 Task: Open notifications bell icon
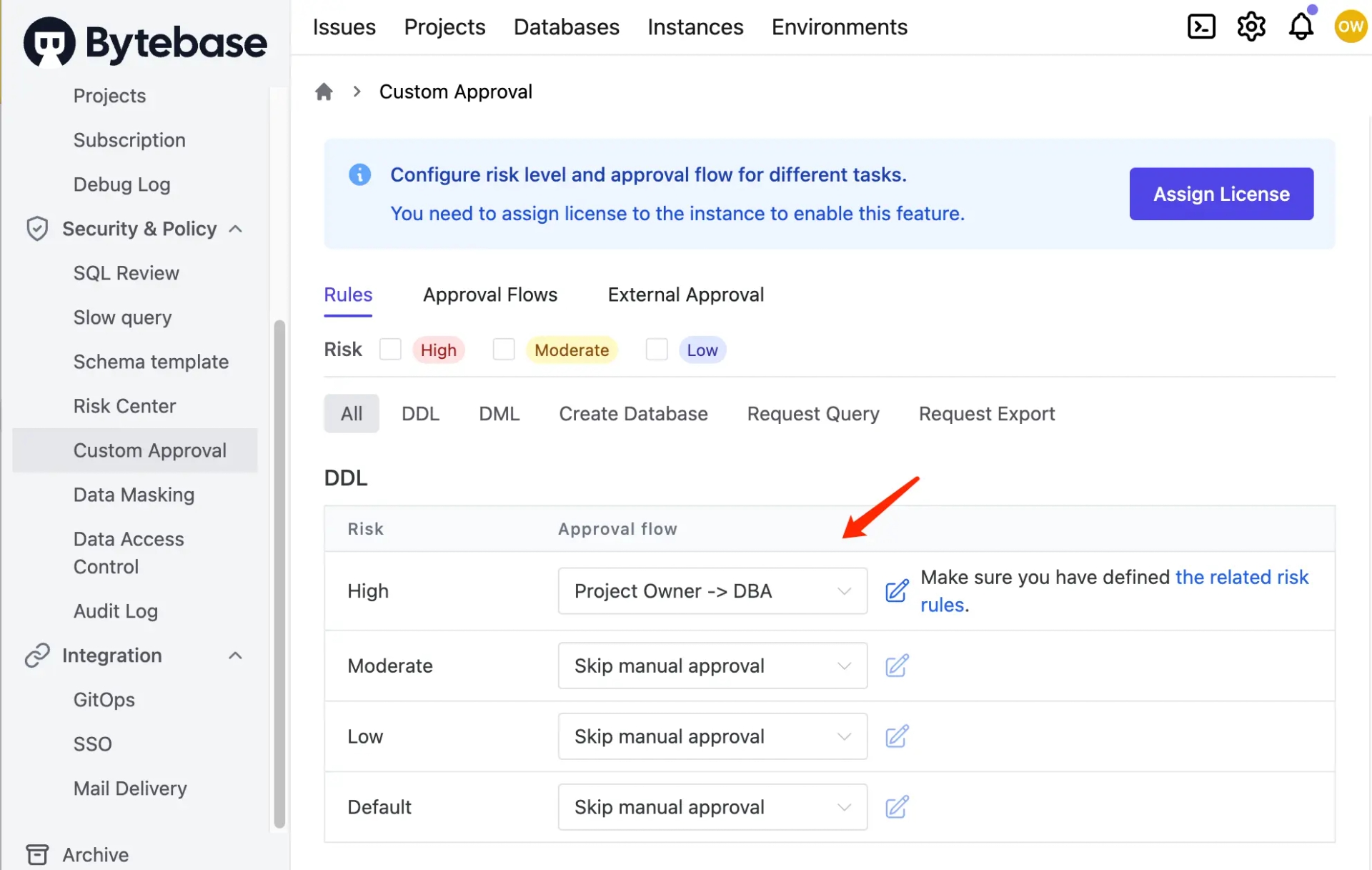coord(1301,27)
